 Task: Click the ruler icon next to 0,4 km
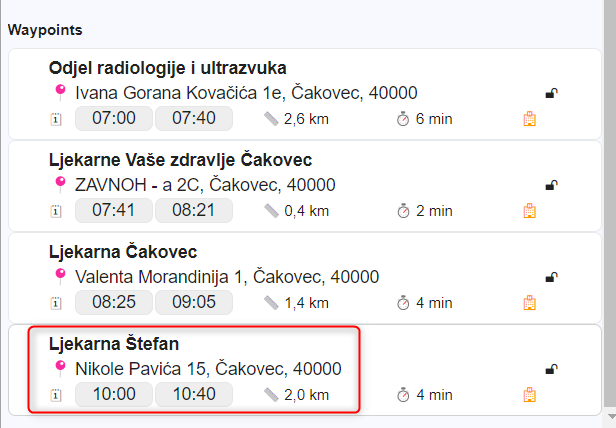271,211
